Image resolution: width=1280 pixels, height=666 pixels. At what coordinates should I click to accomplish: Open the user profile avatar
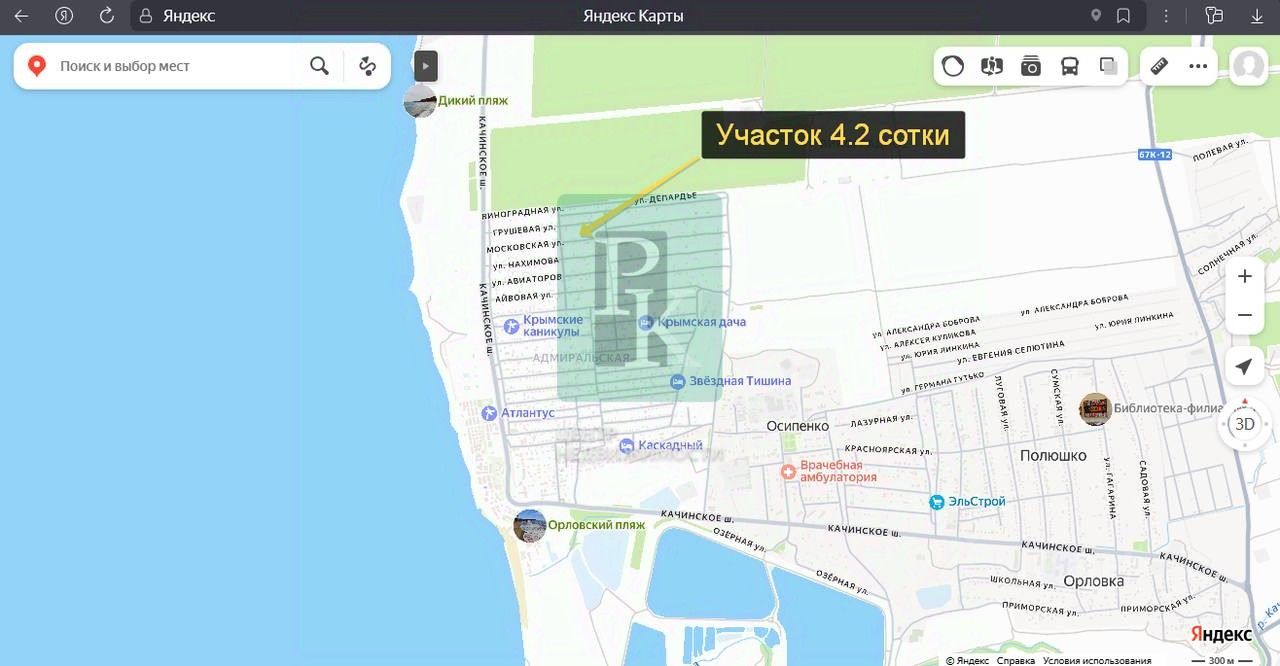[1248, 66]
